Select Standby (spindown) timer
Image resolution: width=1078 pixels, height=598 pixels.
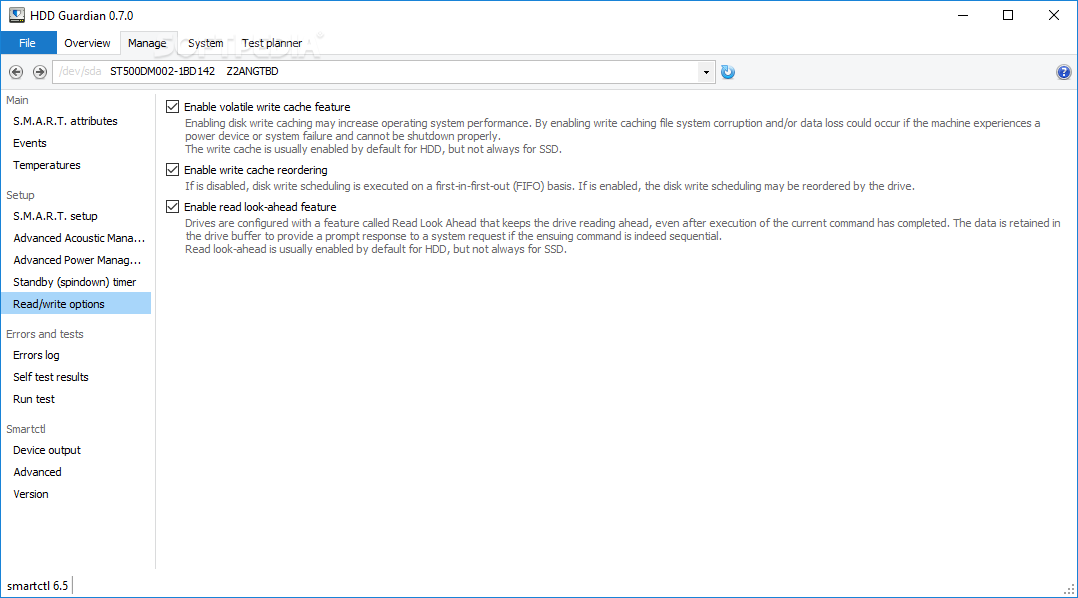click(74, 282)
